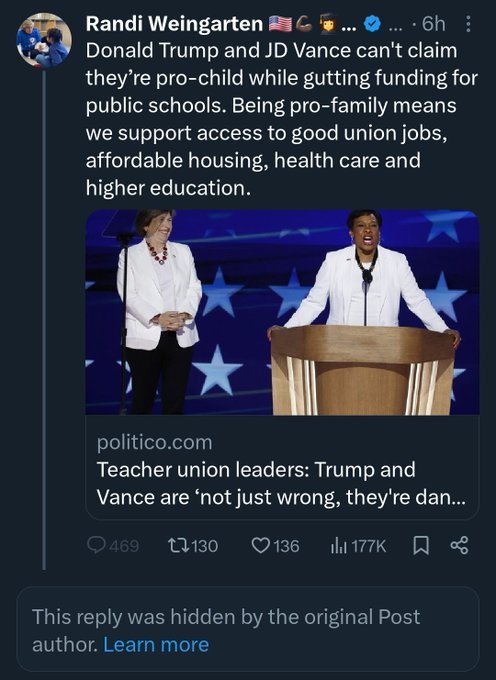The width and height of the screenshot is (496, 680).
Task: Click the tweet body text to expand
Action: (x=282, y=119)
